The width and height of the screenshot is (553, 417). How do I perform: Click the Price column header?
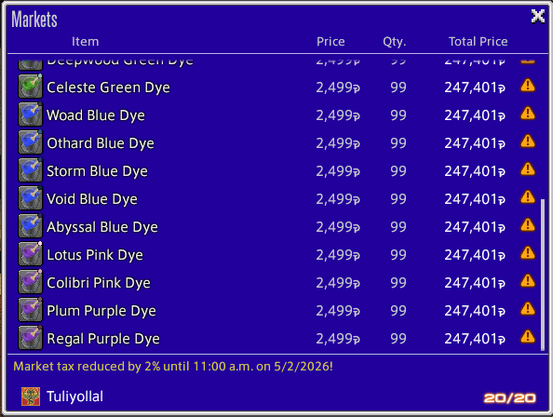point(330,42)
